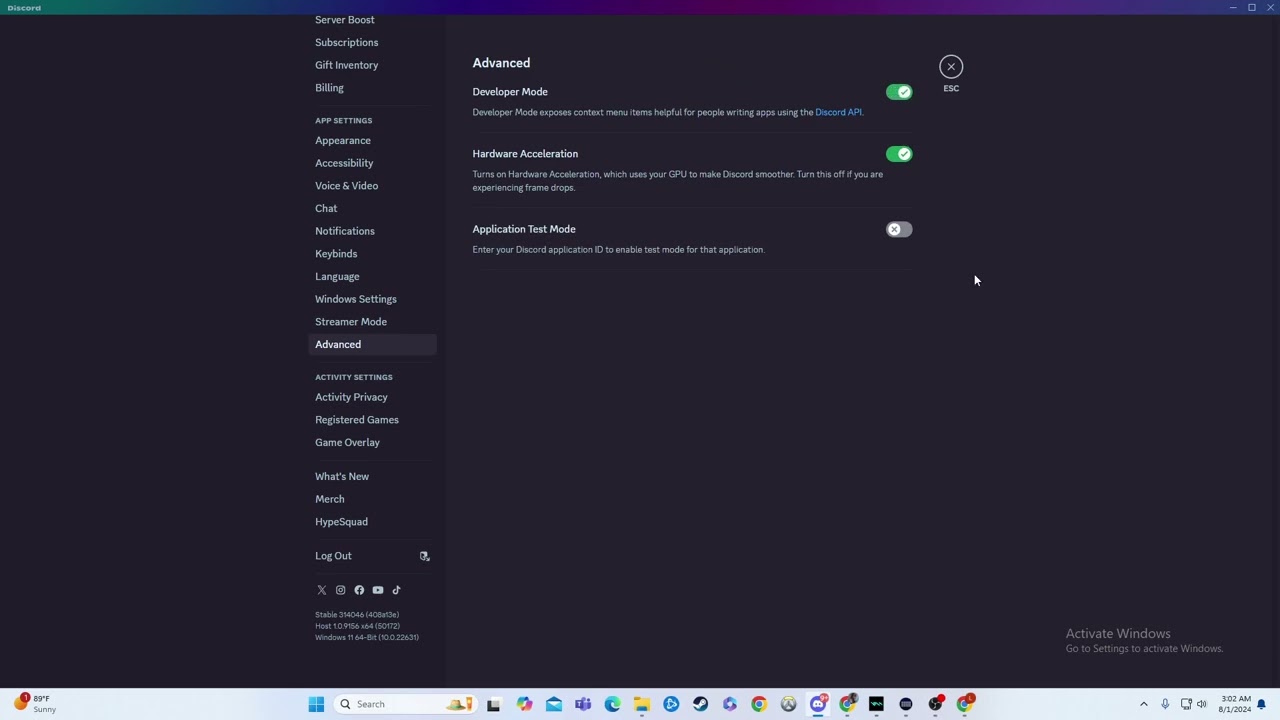Screen dimensions: 1280x720
Task: Open Discord's X (Twitter) social link icon
Action: pos(321,590)
